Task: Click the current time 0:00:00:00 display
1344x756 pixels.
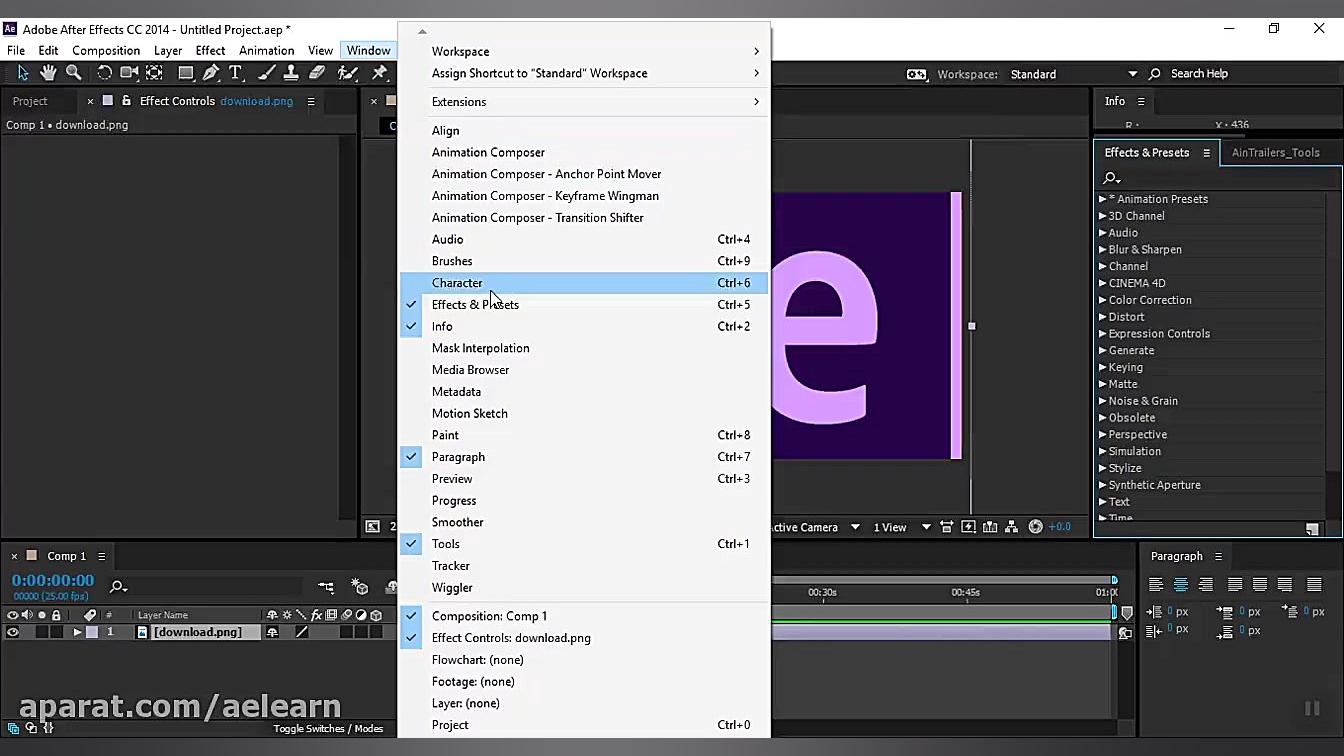Action: point(53,580)
